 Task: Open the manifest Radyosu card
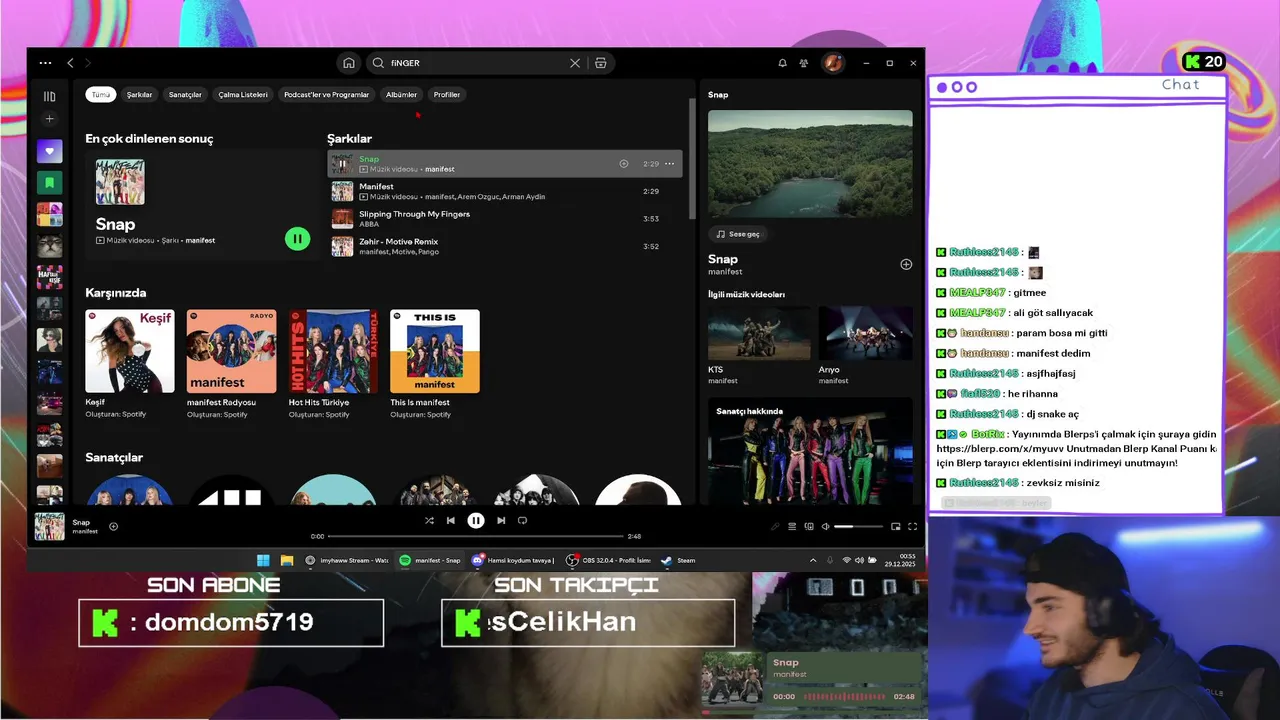tap(231, 363)
